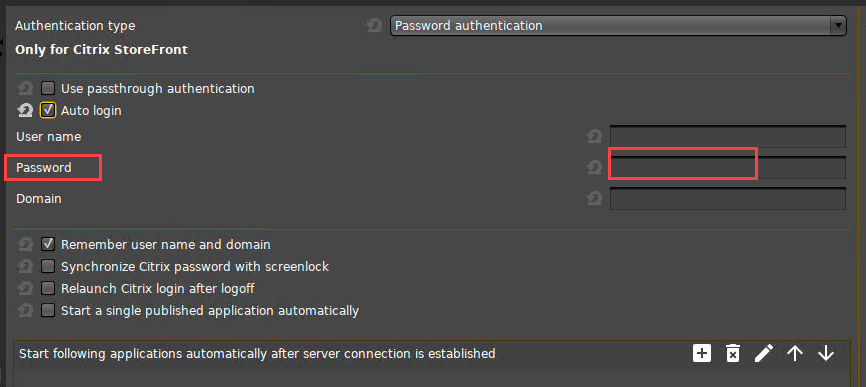Focus the Password input field

[x=727, y=167]
